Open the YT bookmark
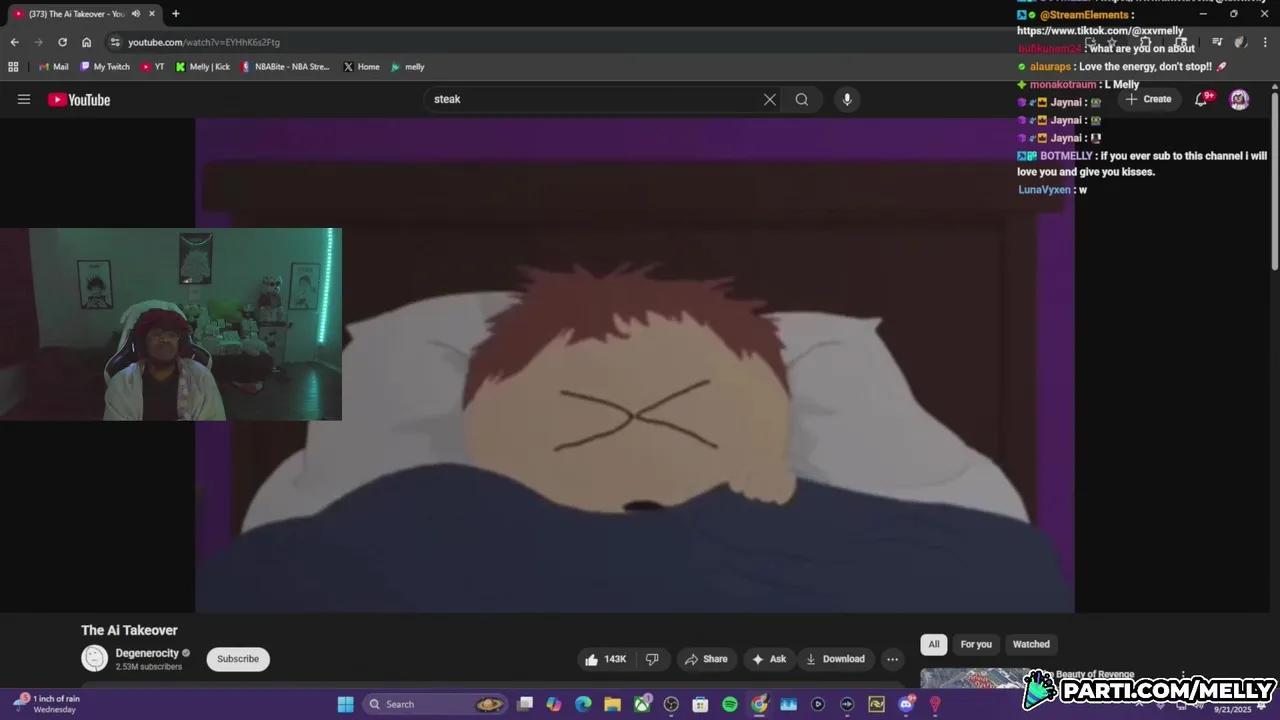 [x=153, y=67]
